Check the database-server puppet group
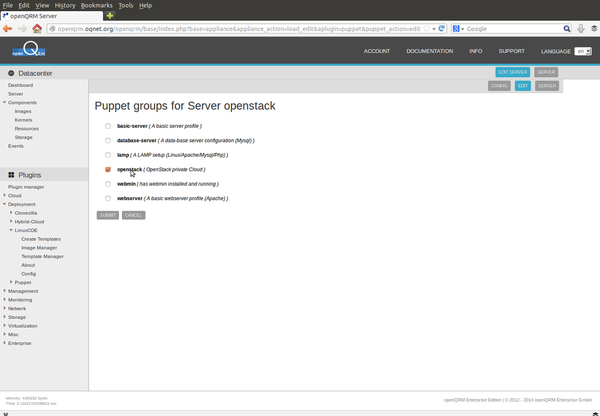The image size is (600, 416). (108, 140)
